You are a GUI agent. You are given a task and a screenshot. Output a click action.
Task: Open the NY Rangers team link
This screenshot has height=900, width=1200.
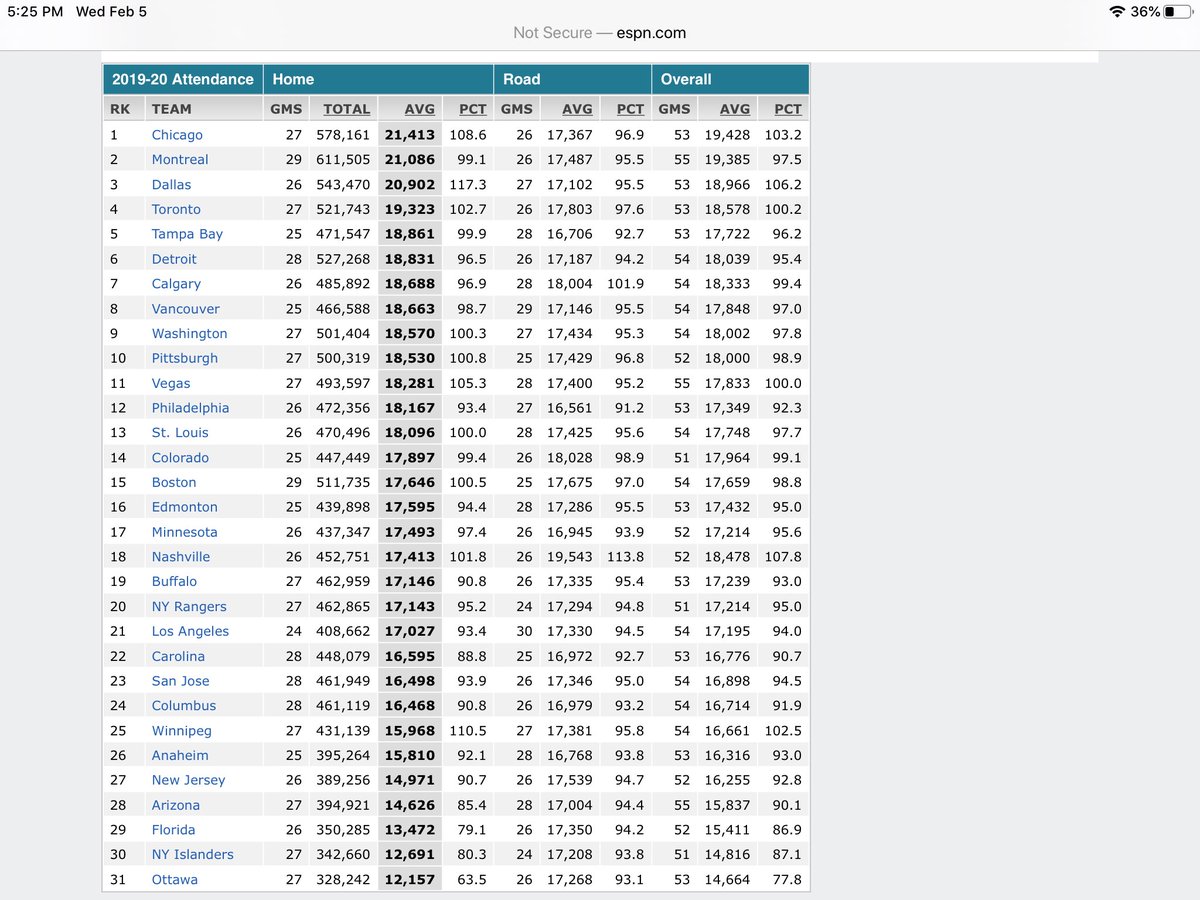[189, 606]
